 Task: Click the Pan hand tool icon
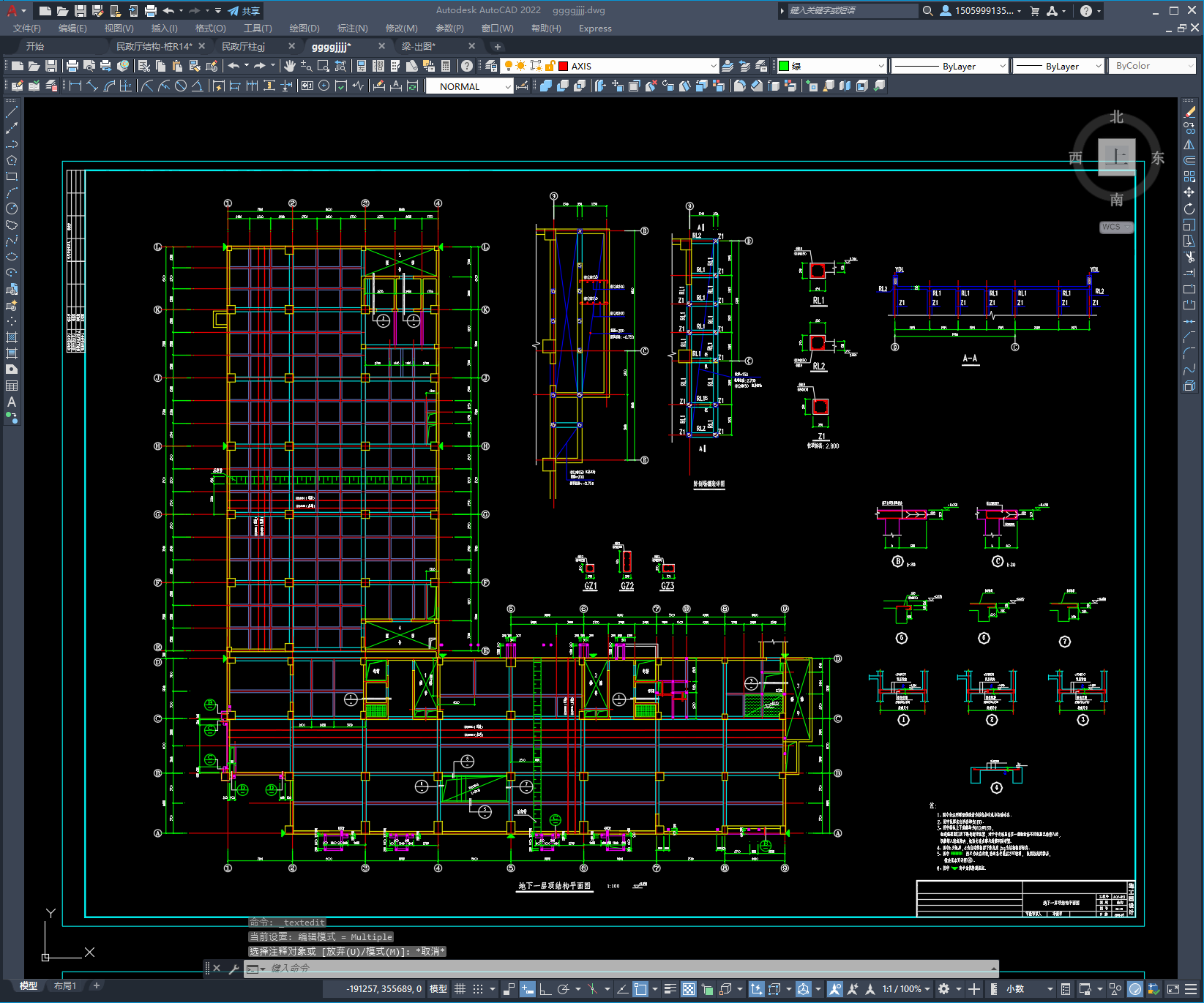pyautogui.click(x=290, y=66)
